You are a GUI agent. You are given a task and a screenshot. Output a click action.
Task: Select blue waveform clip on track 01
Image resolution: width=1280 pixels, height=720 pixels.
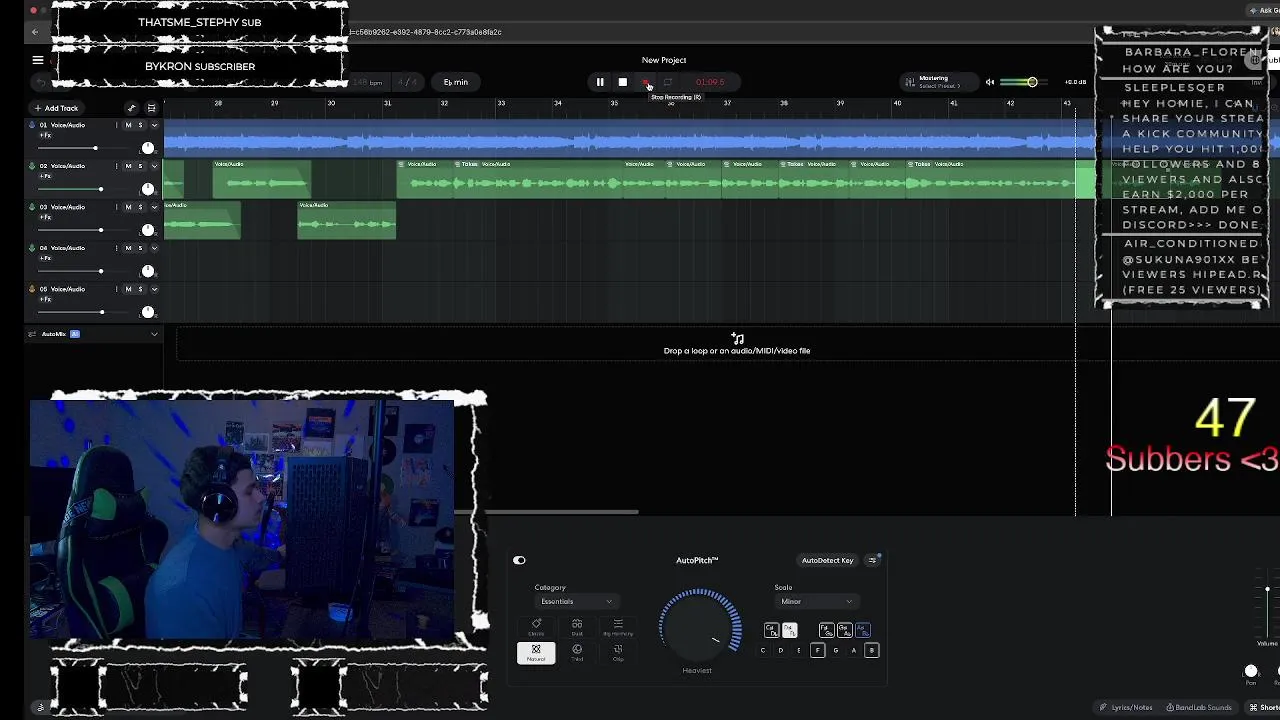630,137
